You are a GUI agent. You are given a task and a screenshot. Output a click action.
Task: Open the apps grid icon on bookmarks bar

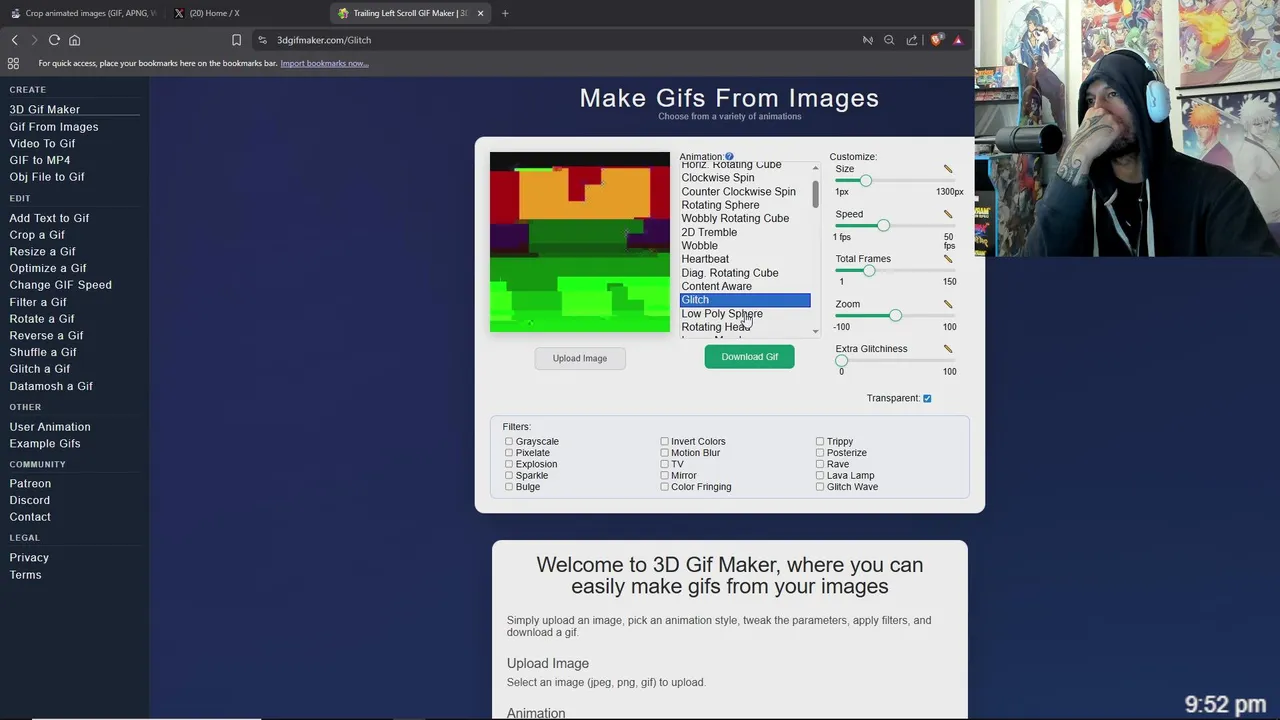[13, 63]
